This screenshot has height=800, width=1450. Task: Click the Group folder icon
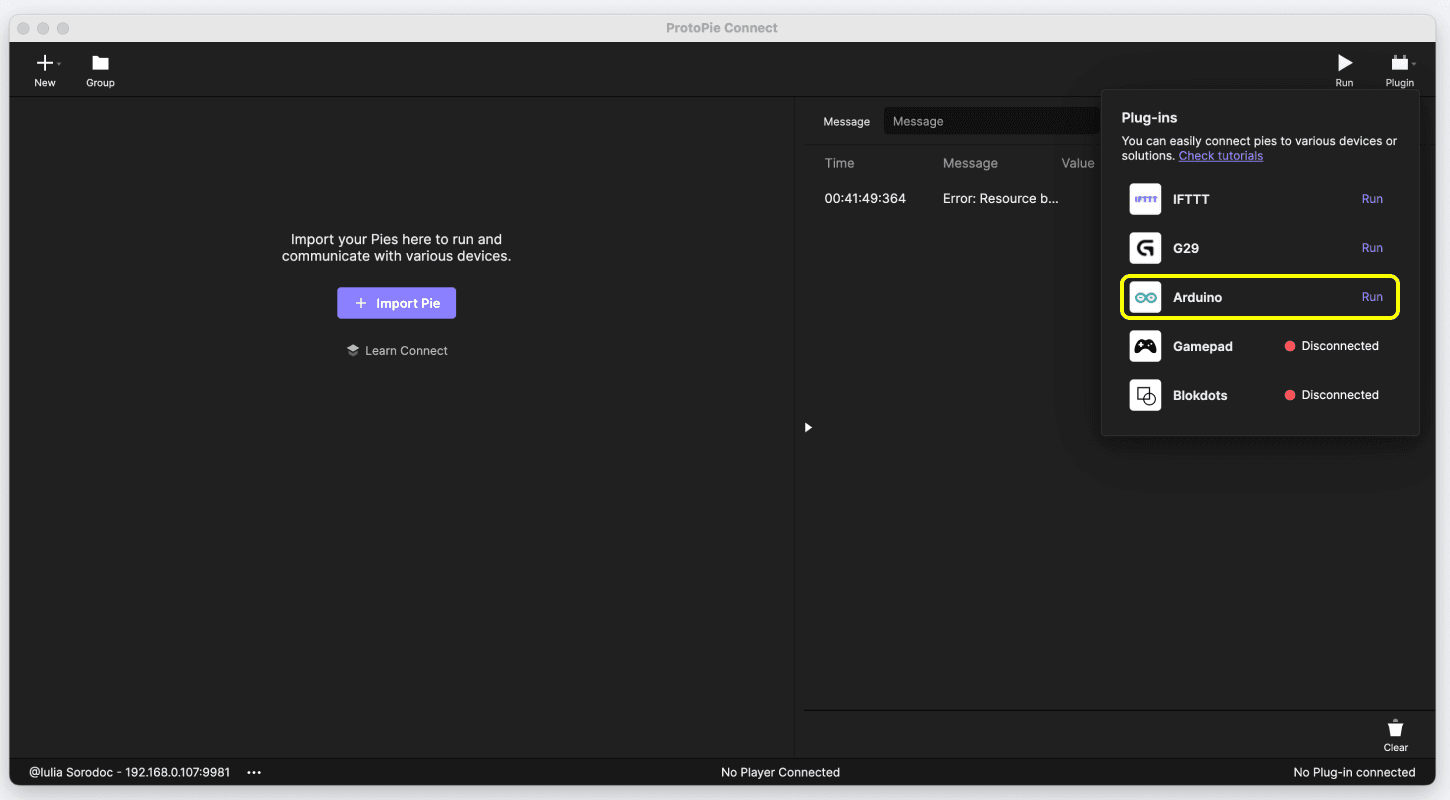100,63
